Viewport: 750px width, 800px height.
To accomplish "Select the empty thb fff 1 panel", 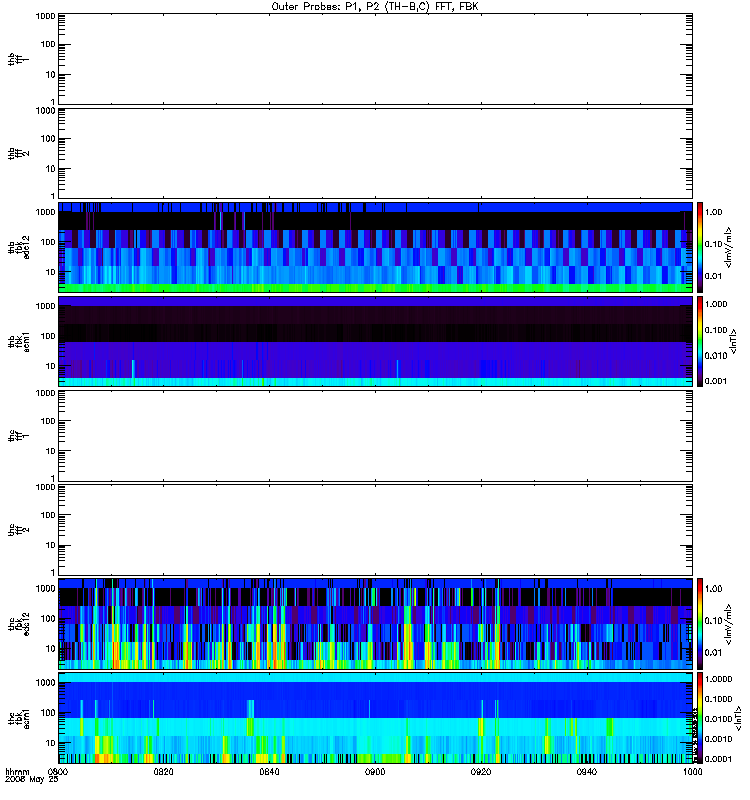I will coord(375,59).
